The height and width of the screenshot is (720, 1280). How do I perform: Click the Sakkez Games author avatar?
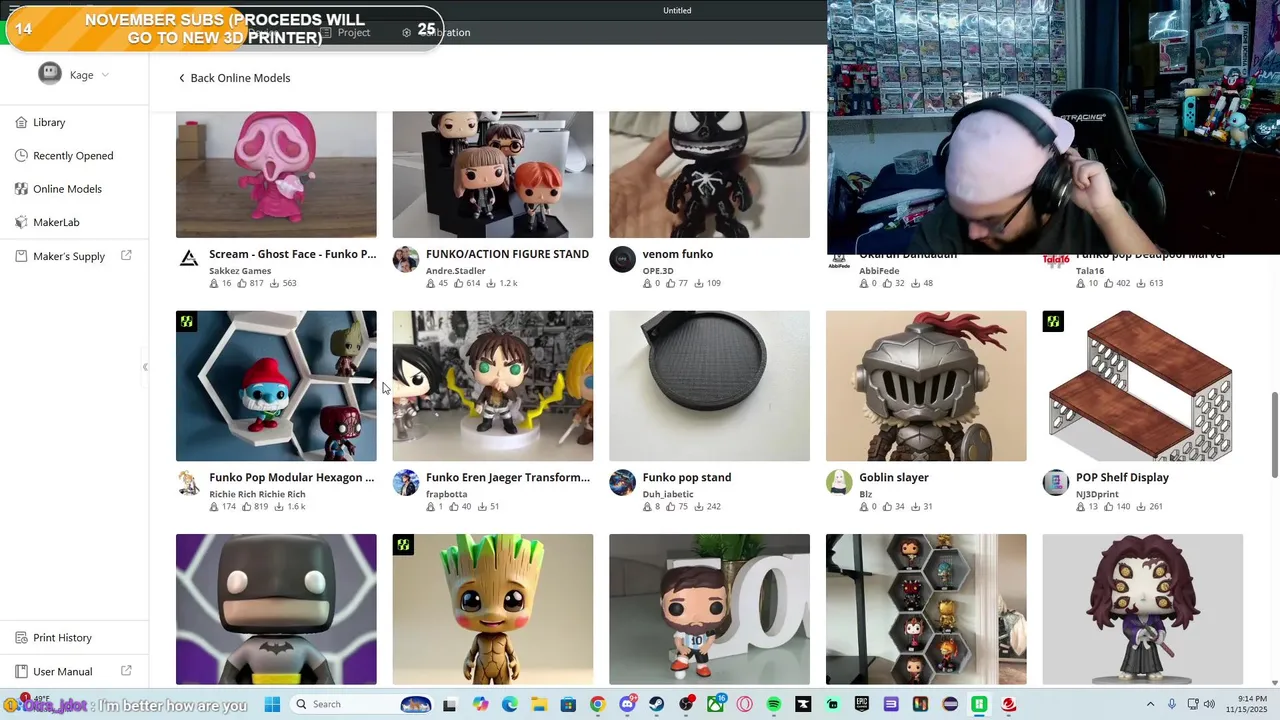[189, 260]
